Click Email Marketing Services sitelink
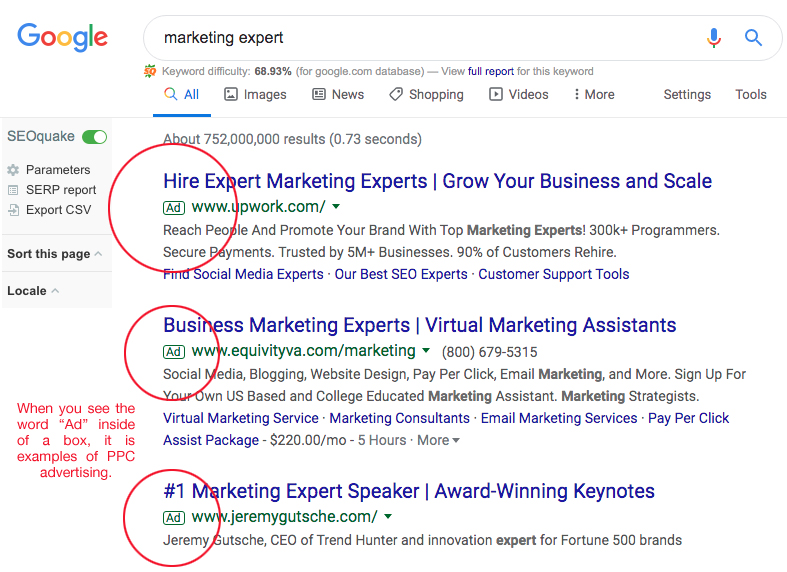The image size is (787, 572). click(x=559, y=418)
